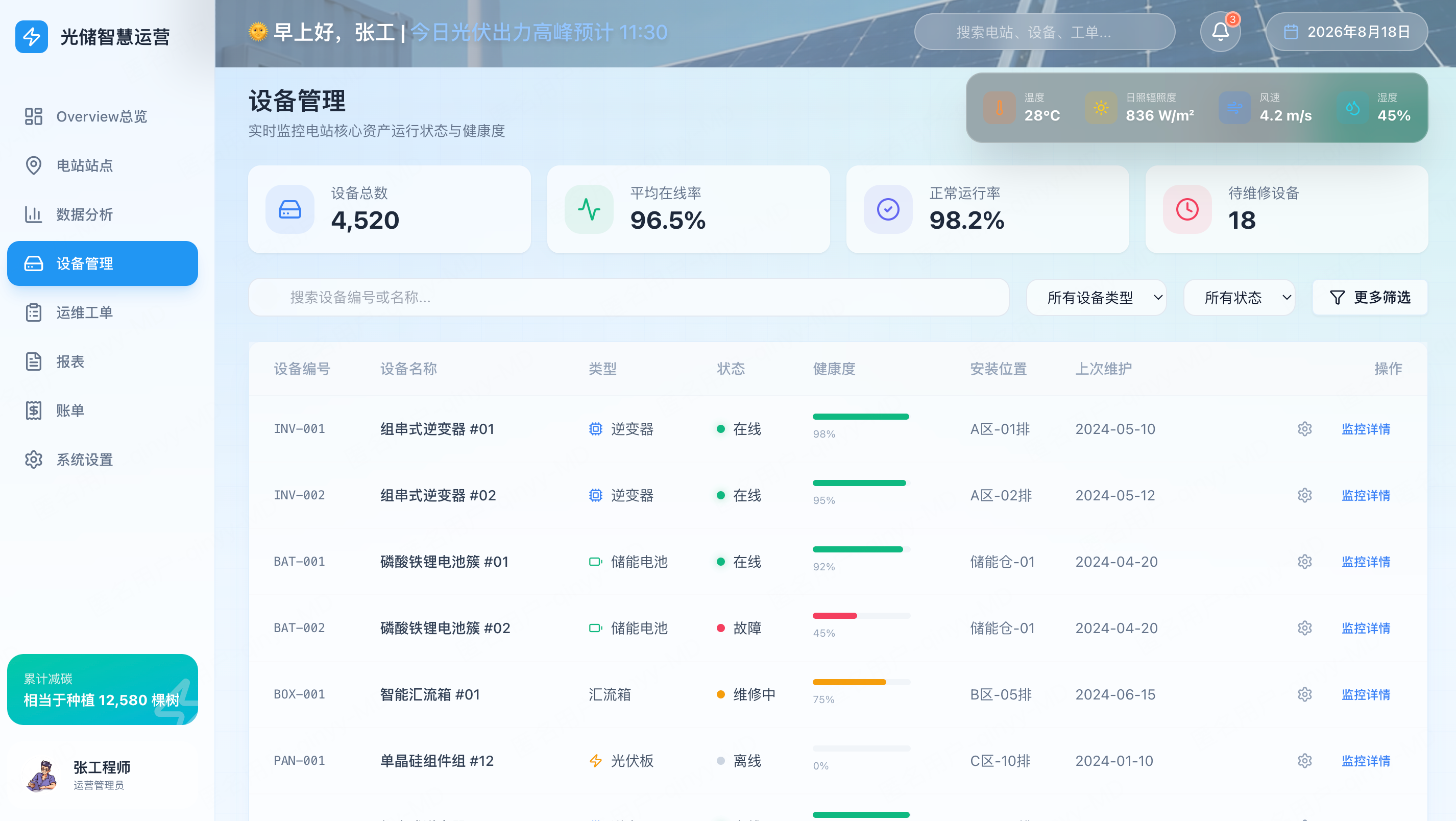
Task: Open 监控详情 for INV-002
Action: click(1366, 495)
